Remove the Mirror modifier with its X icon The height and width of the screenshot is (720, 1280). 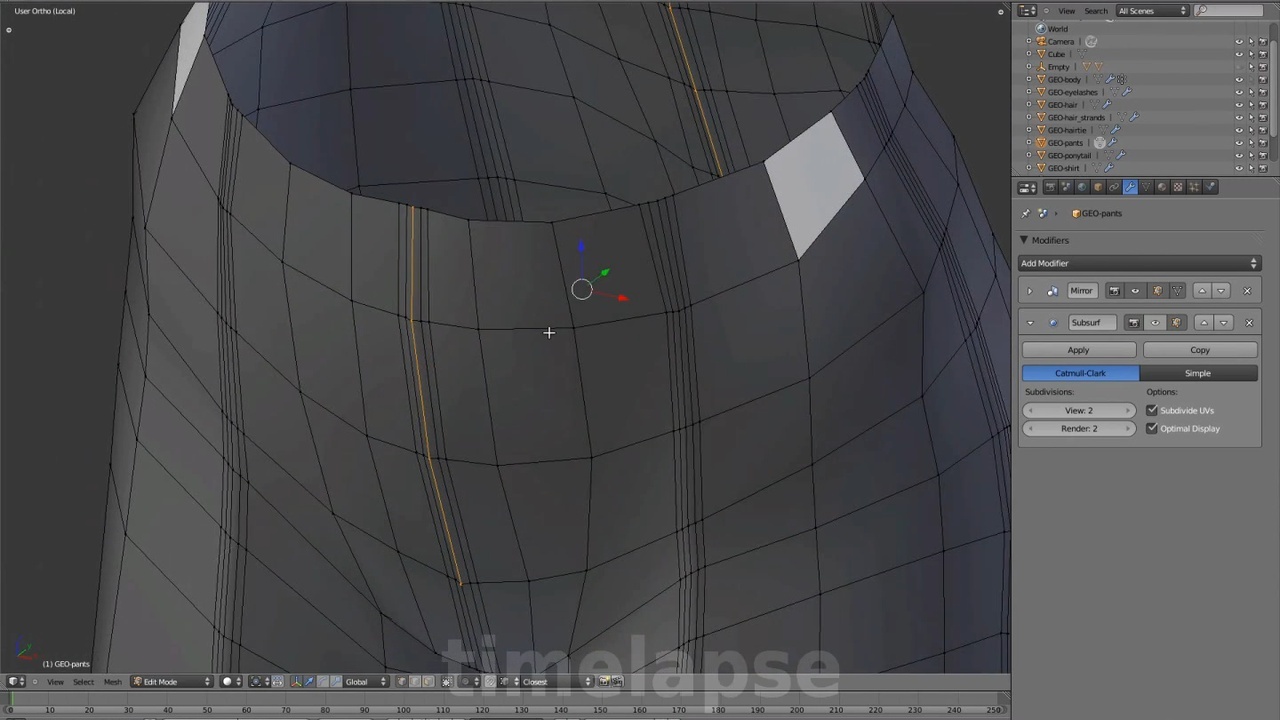point(1247,291)
